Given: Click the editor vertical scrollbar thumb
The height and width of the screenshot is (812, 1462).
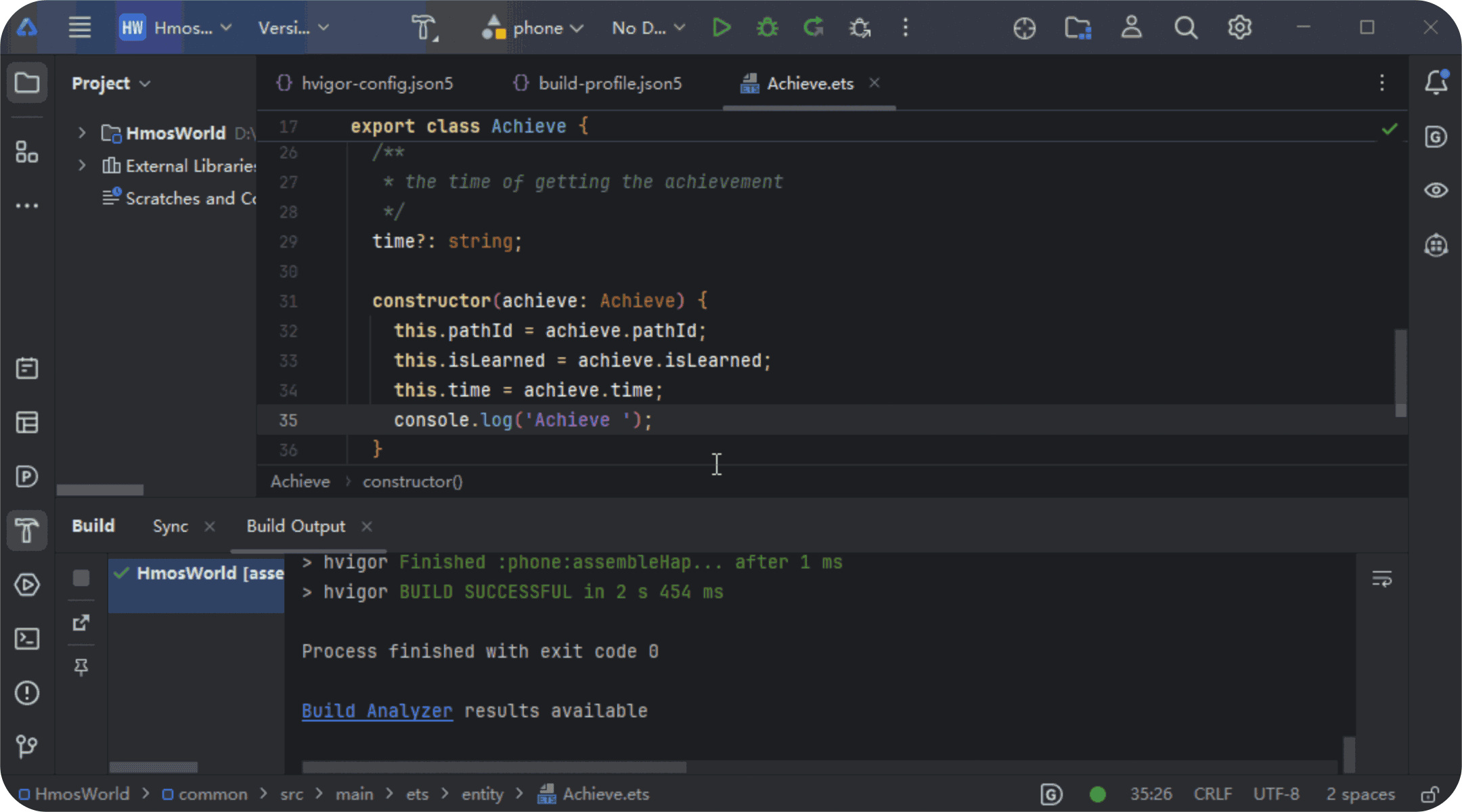Looking at the screenshot, I should coord(1400,372).
